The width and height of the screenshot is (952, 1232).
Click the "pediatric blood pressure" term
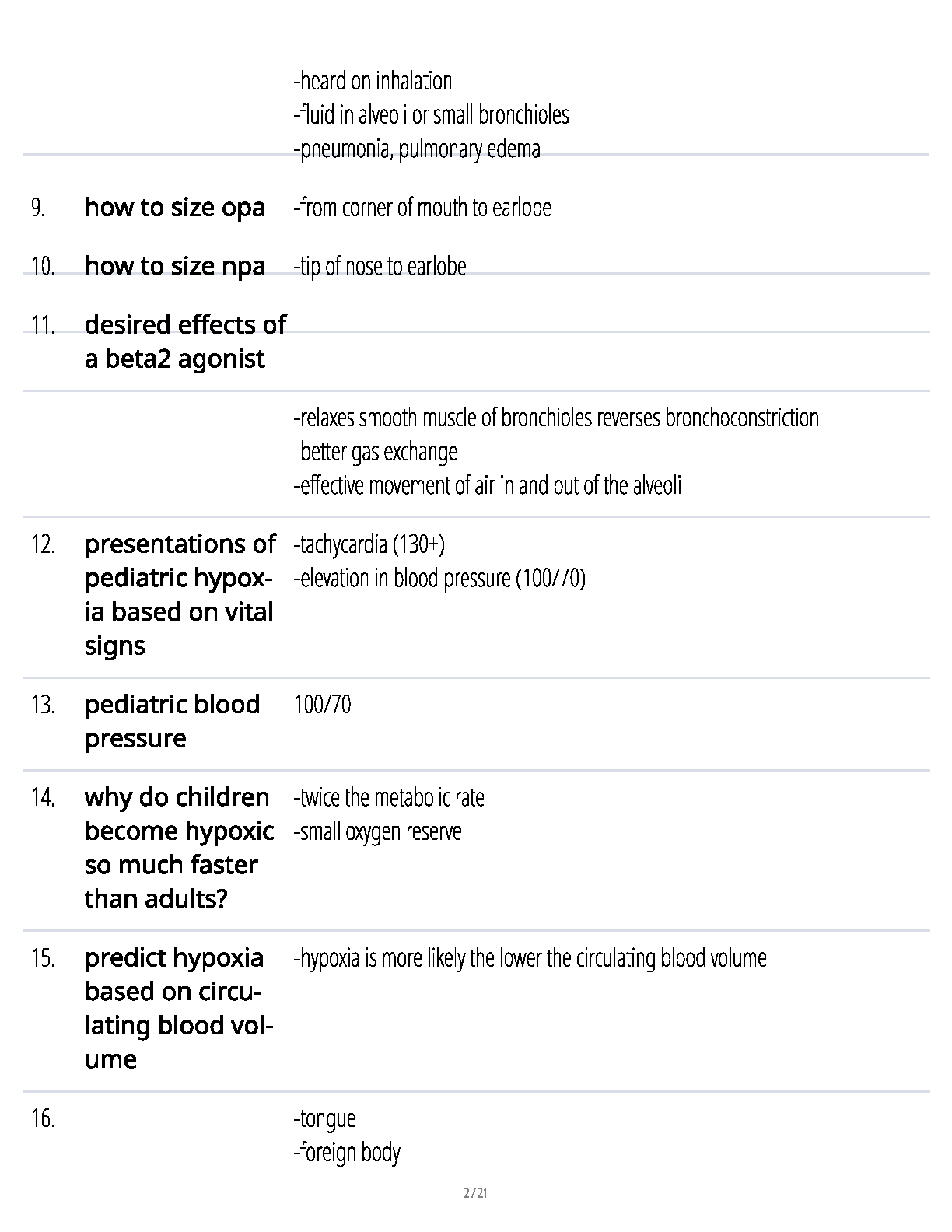click(172, 721)
